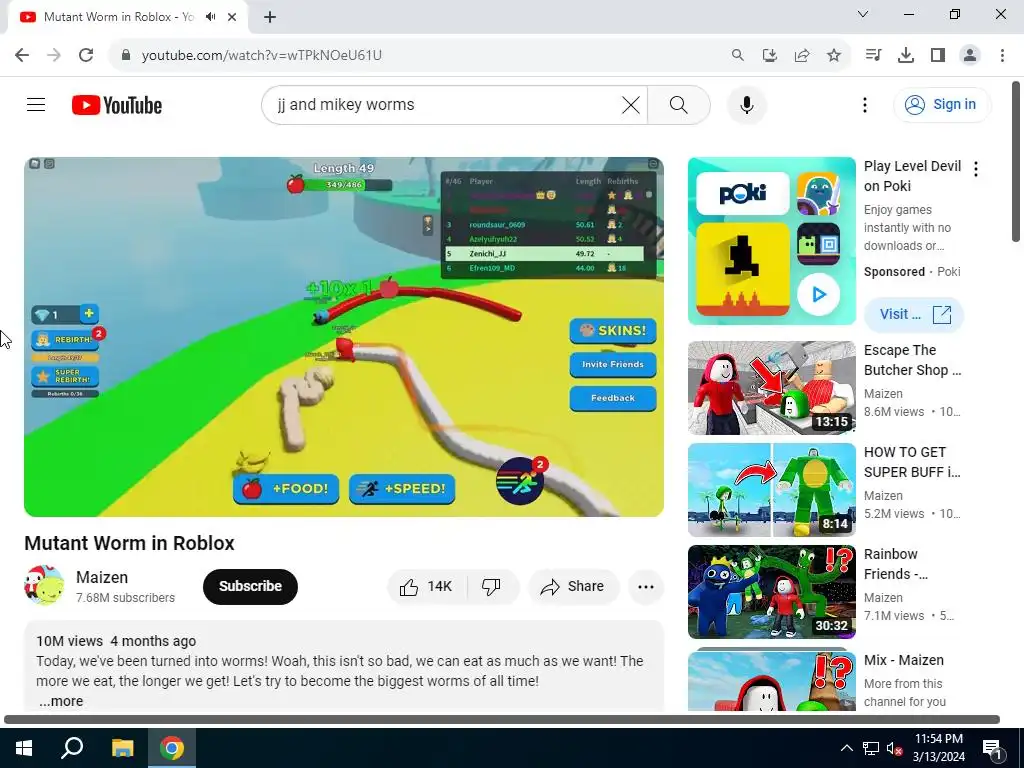Dislike the video
The image size is (1024, 768).
[492, 586]
